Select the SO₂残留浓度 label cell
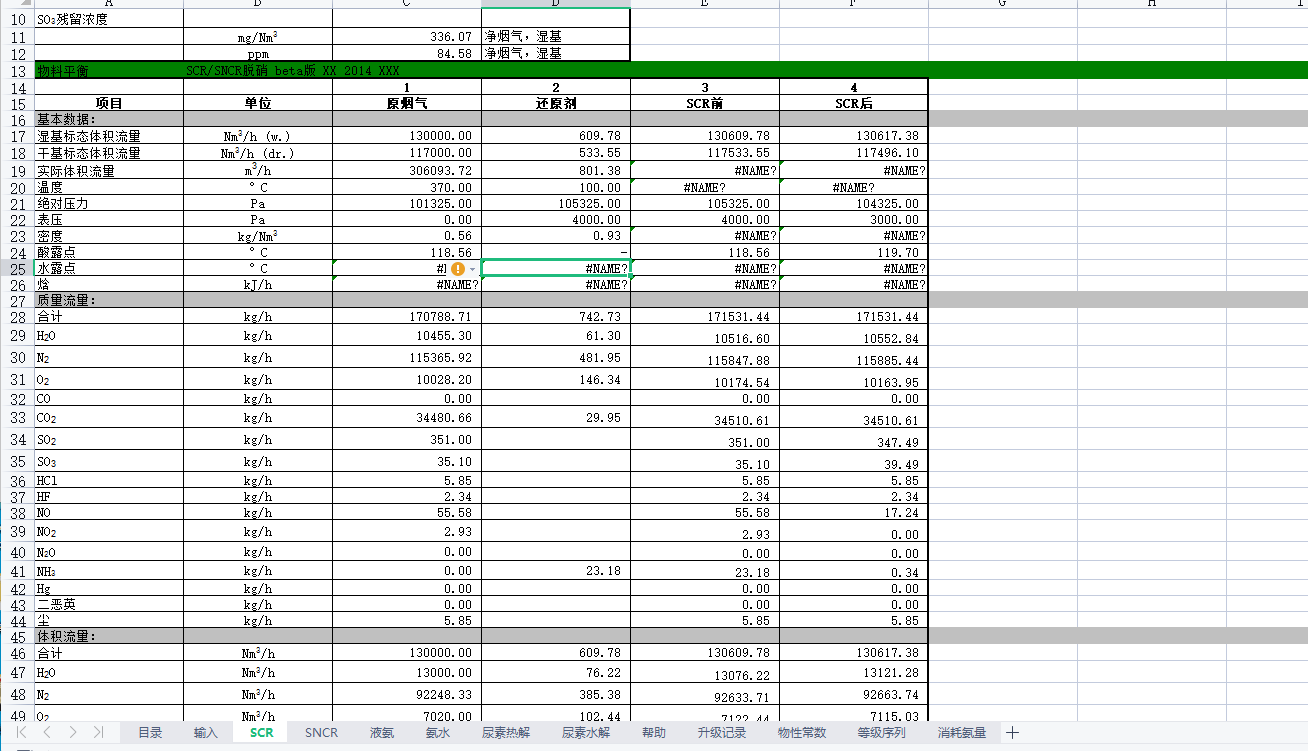Viewport: 1308px width, 751px height. coord(109,19)
